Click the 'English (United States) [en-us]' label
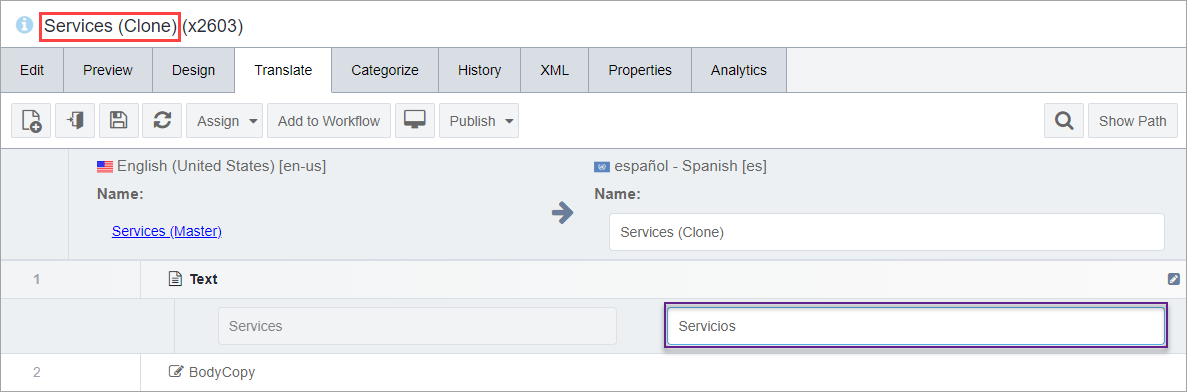The width and height of the screenshot is (1187, 392). tap(221, 167)
